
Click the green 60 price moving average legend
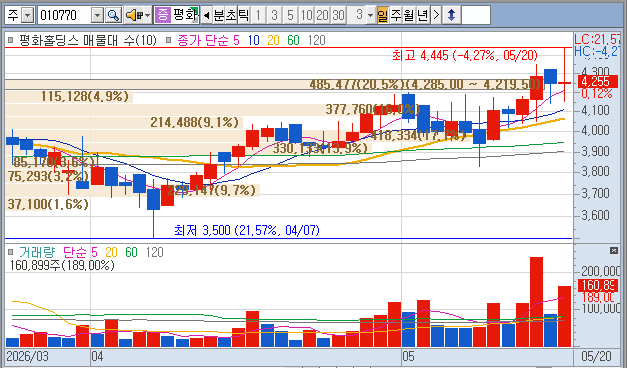(293, 40)
